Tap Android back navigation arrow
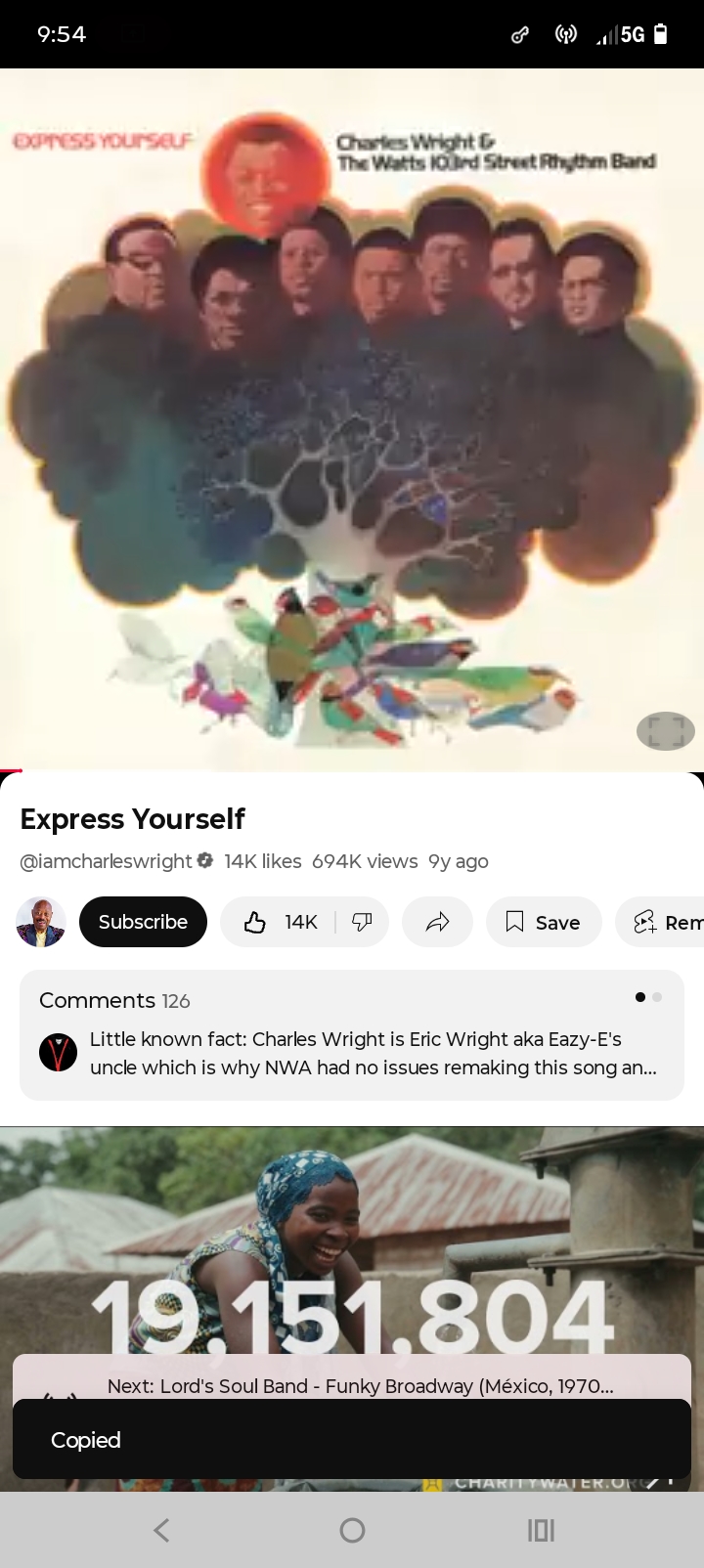The width and height of the screenshot is (704, 1568). coord(162,1530)
